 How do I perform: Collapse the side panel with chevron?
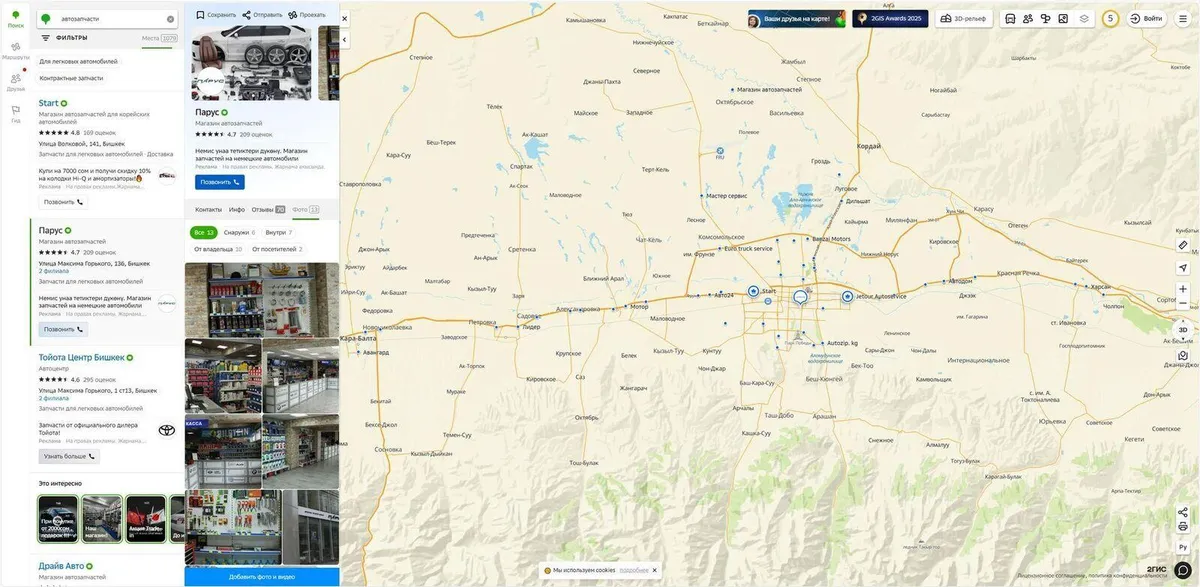click(345, 40)
